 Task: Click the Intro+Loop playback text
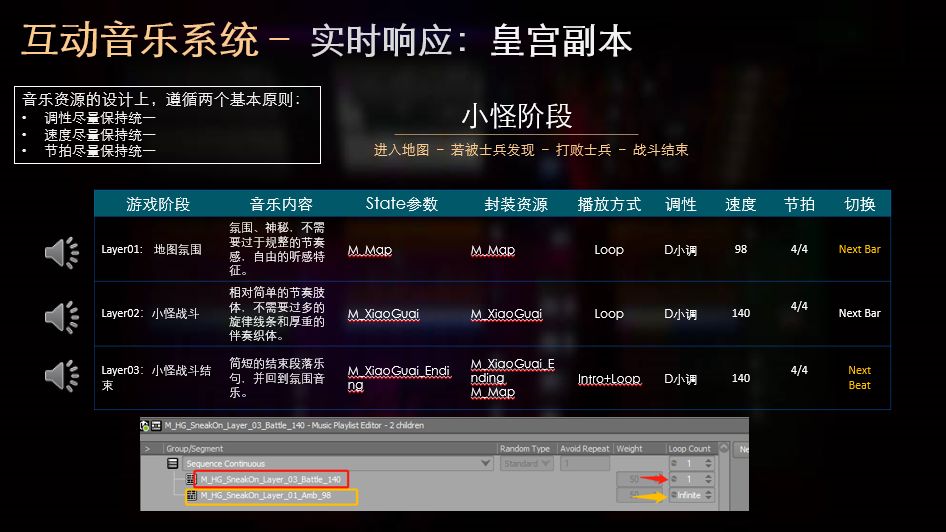tap(609, 379)
